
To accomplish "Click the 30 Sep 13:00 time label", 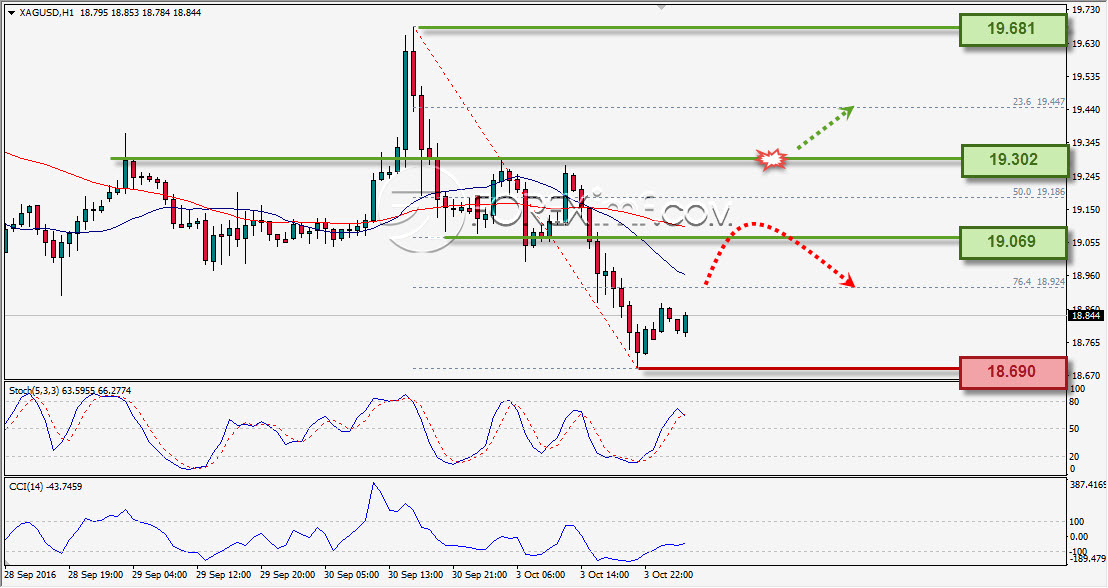I will tap(416, 575).
